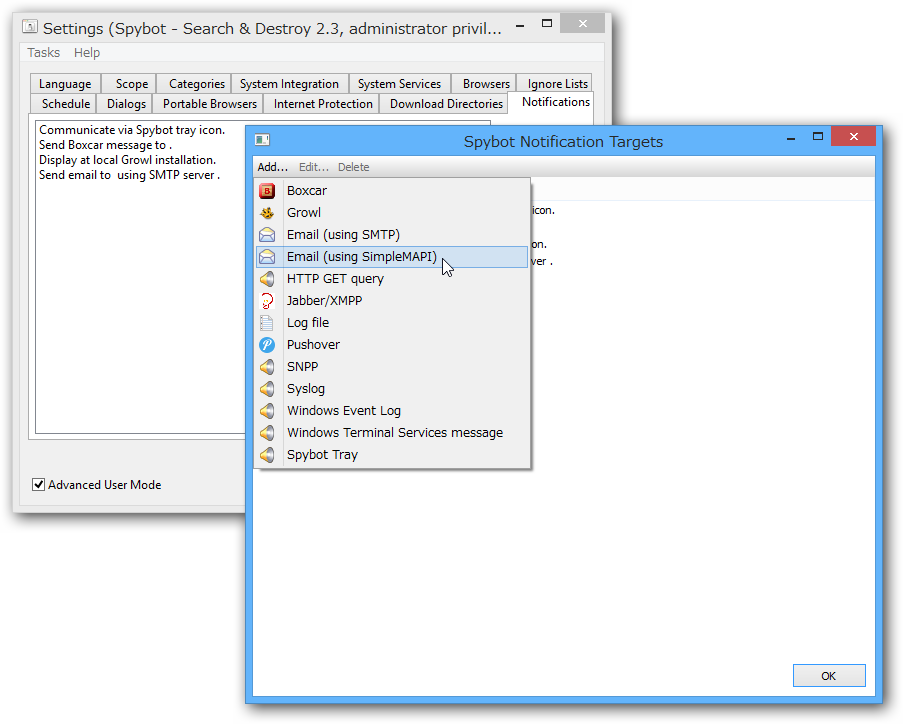Select Windows Terminal Services message entry

(x=392, y=433)
